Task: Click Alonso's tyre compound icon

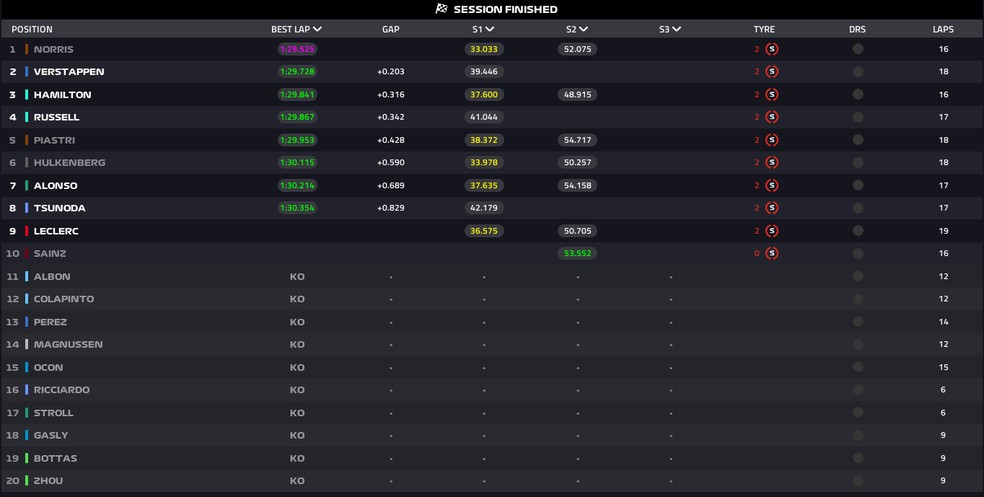Action: (x=772, y=185)
